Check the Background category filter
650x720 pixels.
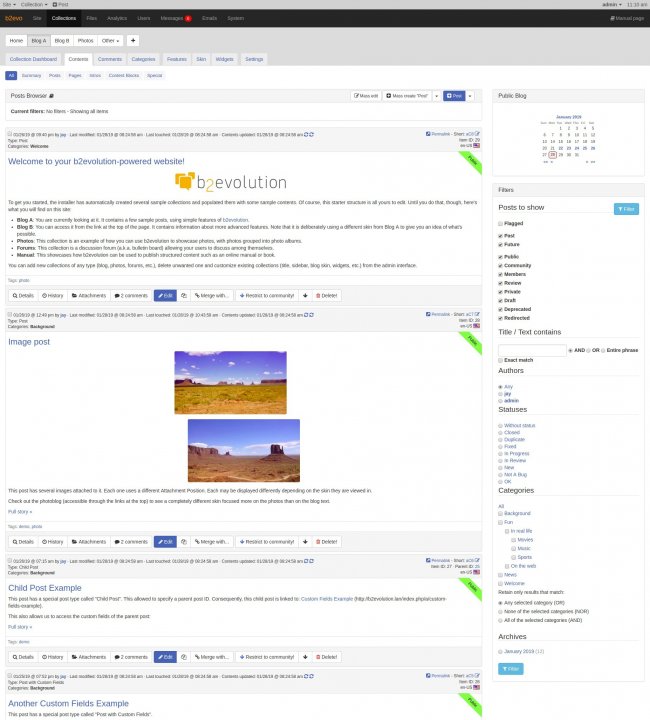[x=500, y=514]
